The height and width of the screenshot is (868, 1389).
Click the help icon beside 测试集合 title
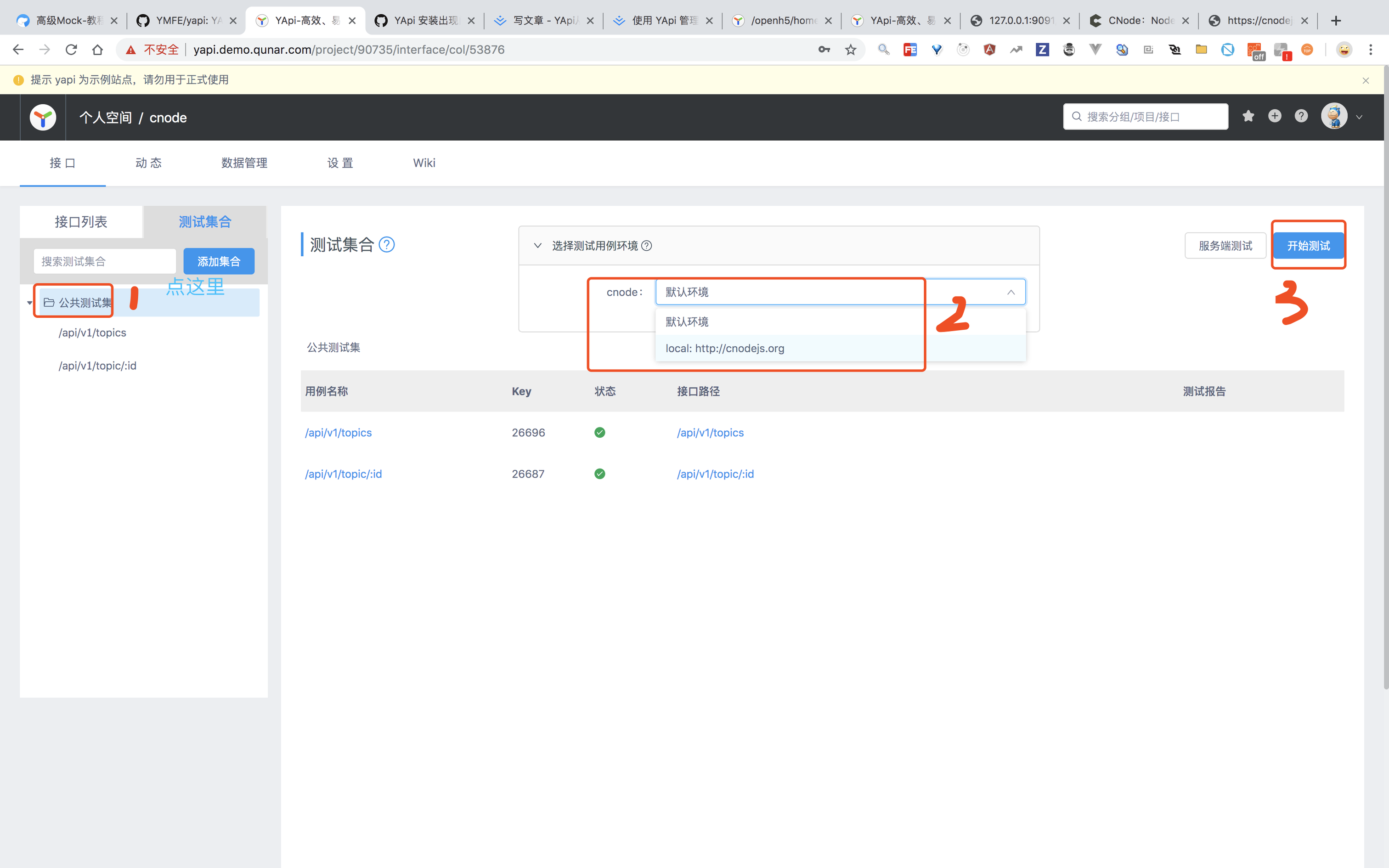[387, 245]
